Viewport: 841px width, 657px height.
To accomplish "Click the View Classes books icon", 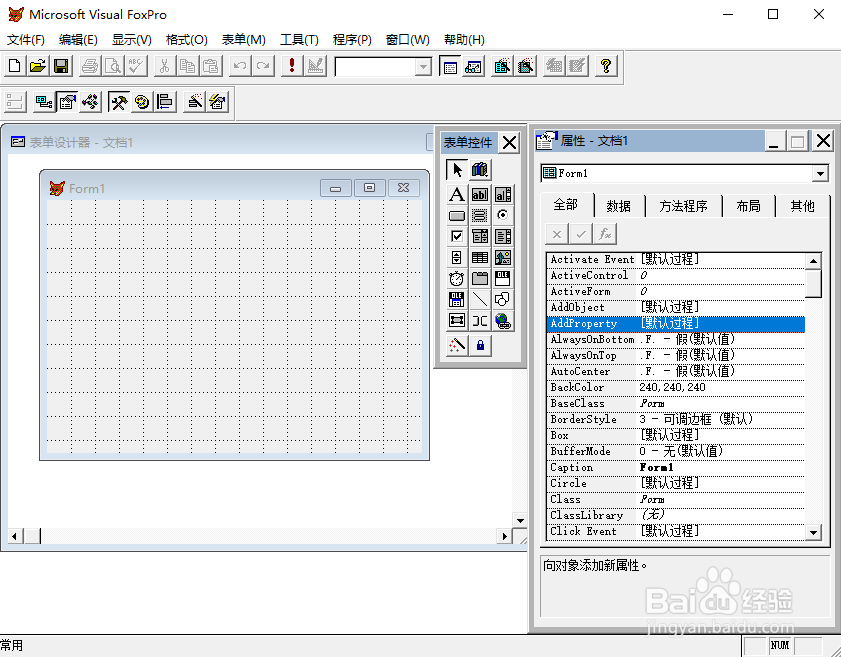I will tap(479, 170).
